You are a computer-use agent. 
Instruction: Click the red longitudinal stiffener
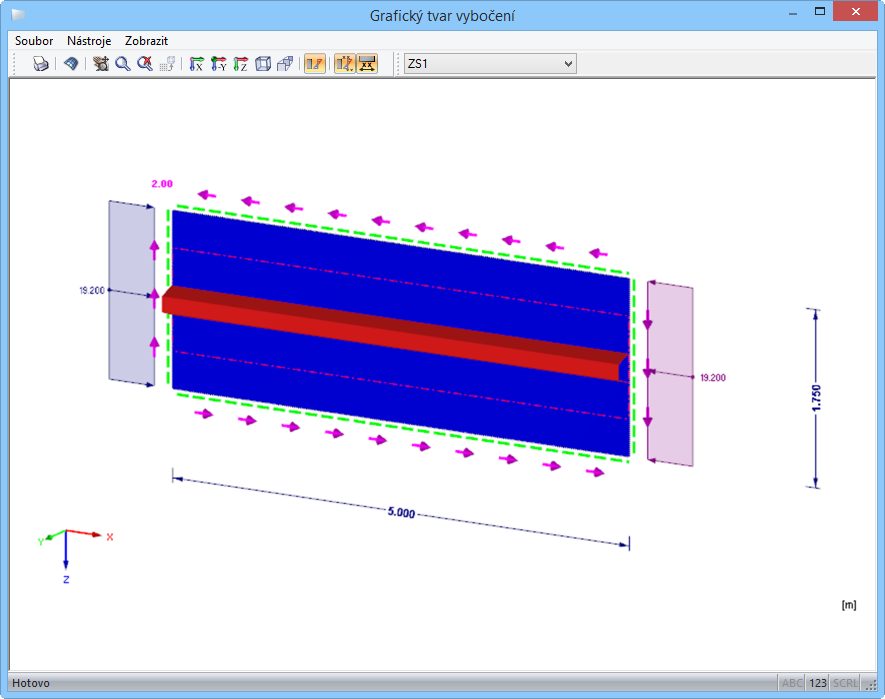[395, 334]
